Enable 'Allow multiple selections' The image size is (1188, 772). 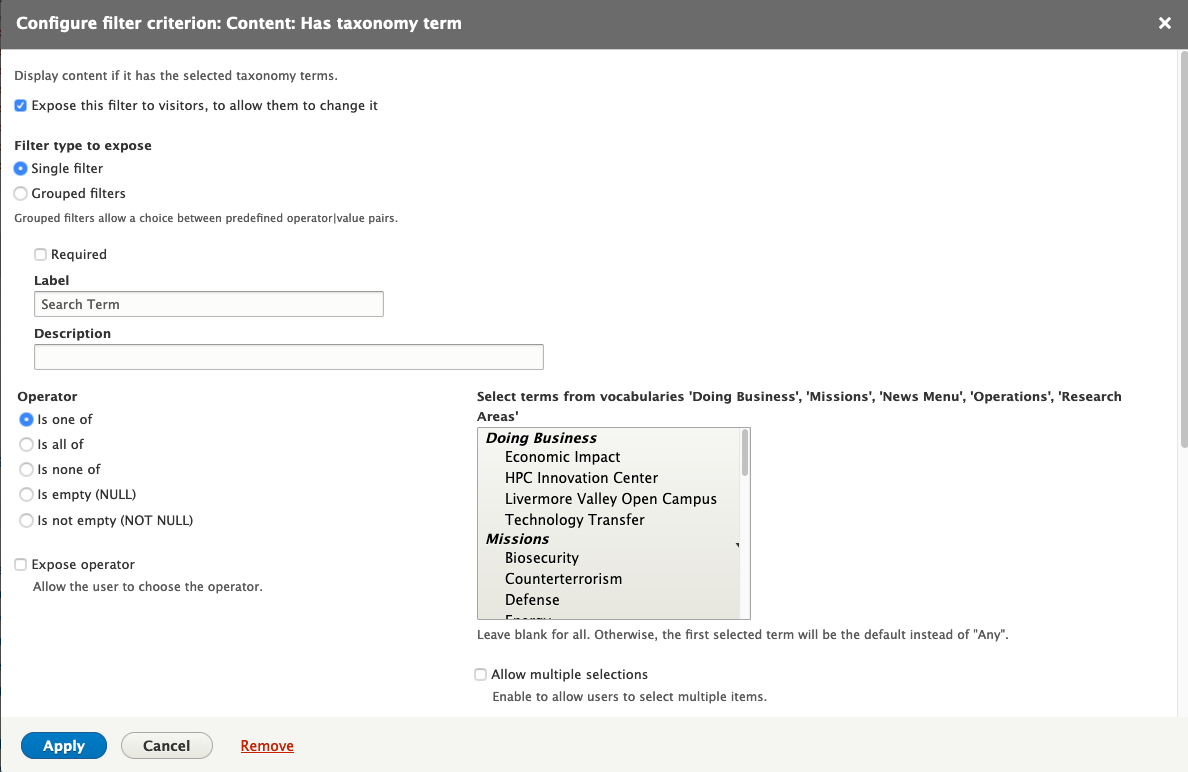point(480,674)
